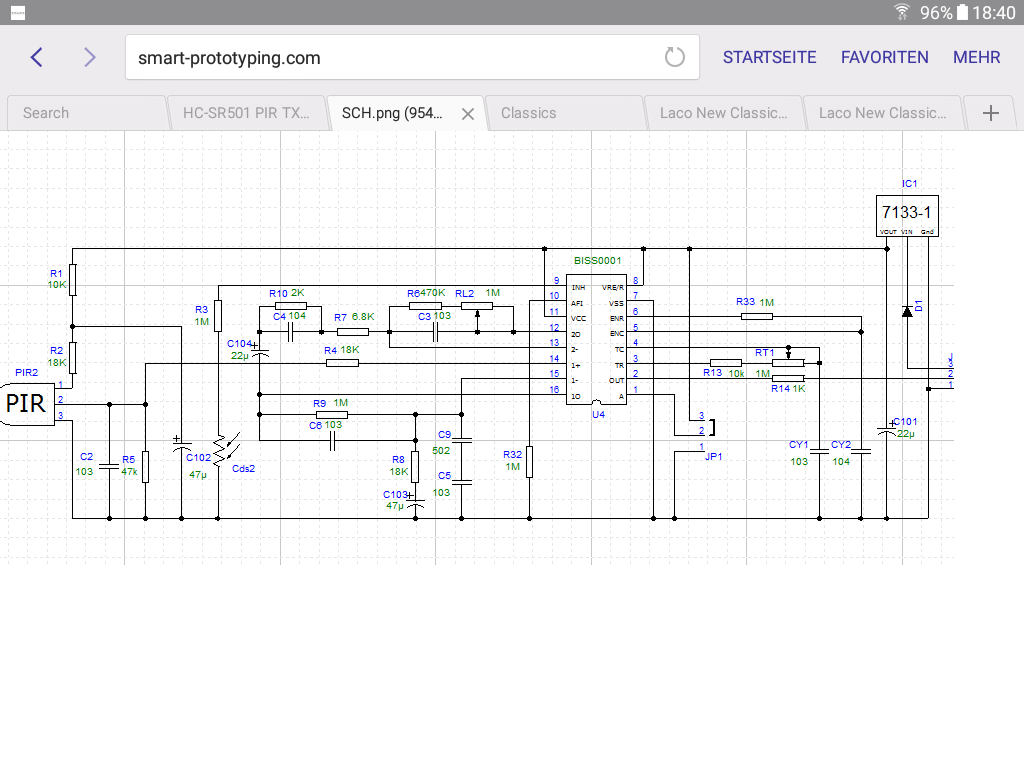
Task: Go back using the back arrow
Action: (37, 57)
